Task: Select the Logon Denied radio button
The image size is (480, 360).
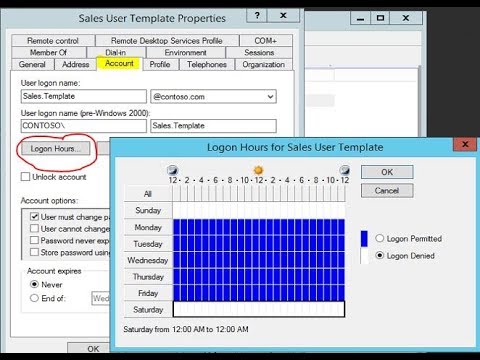Action: (380, 256)
